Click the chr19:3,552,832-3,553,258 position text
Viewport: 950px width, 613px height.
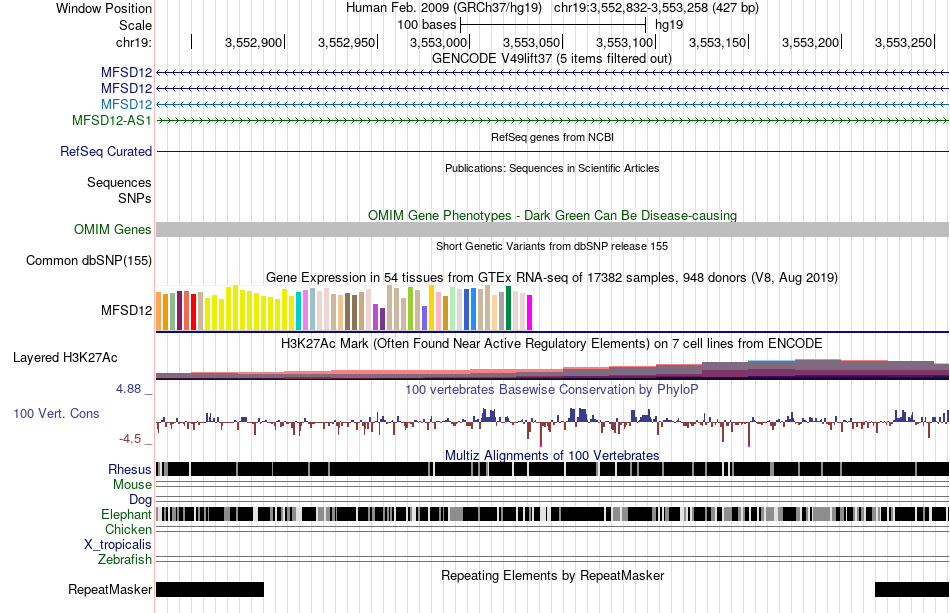(x=656, y=8)
